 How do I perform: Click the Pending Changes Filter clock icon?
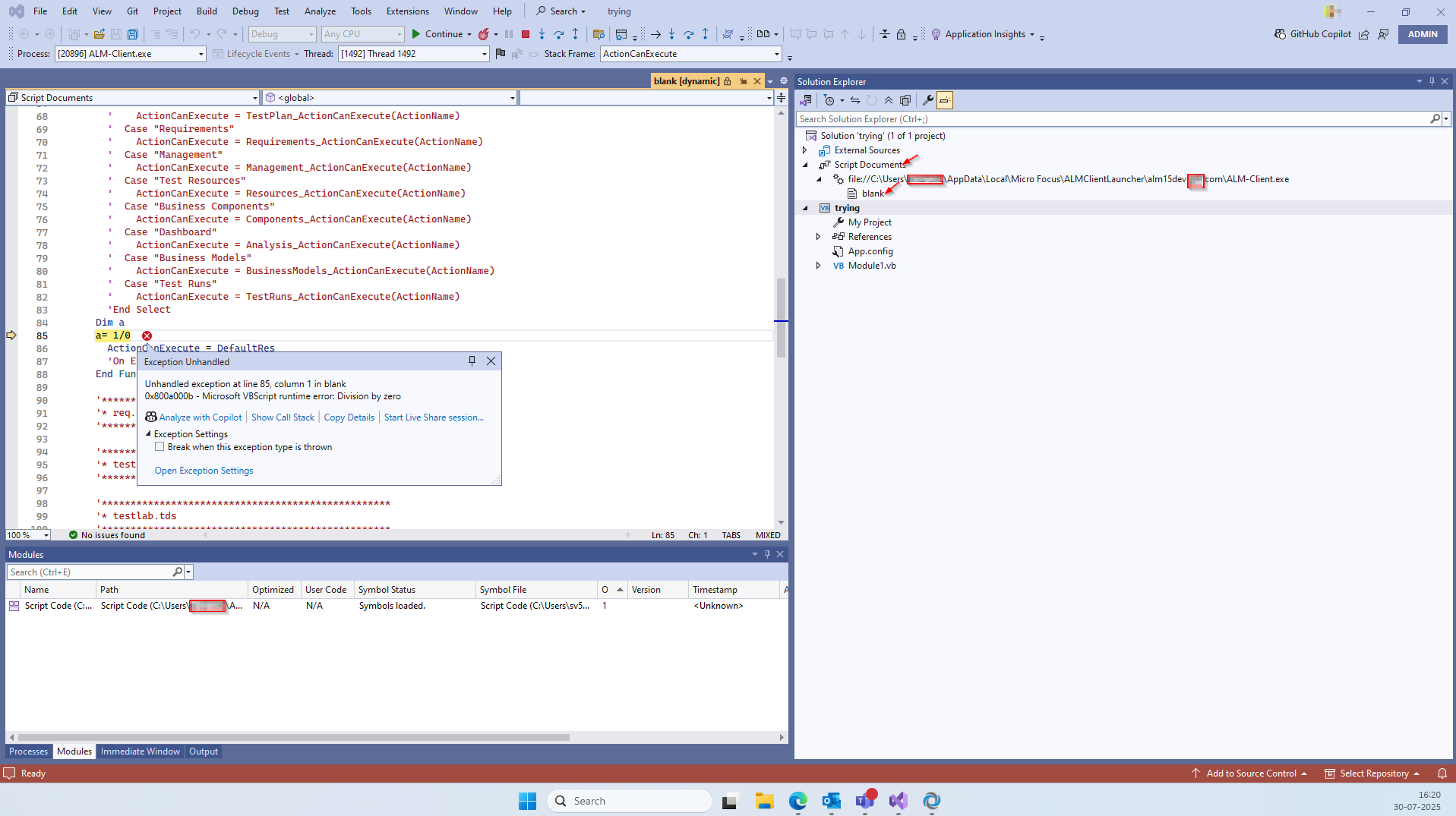tap(829, 100)
